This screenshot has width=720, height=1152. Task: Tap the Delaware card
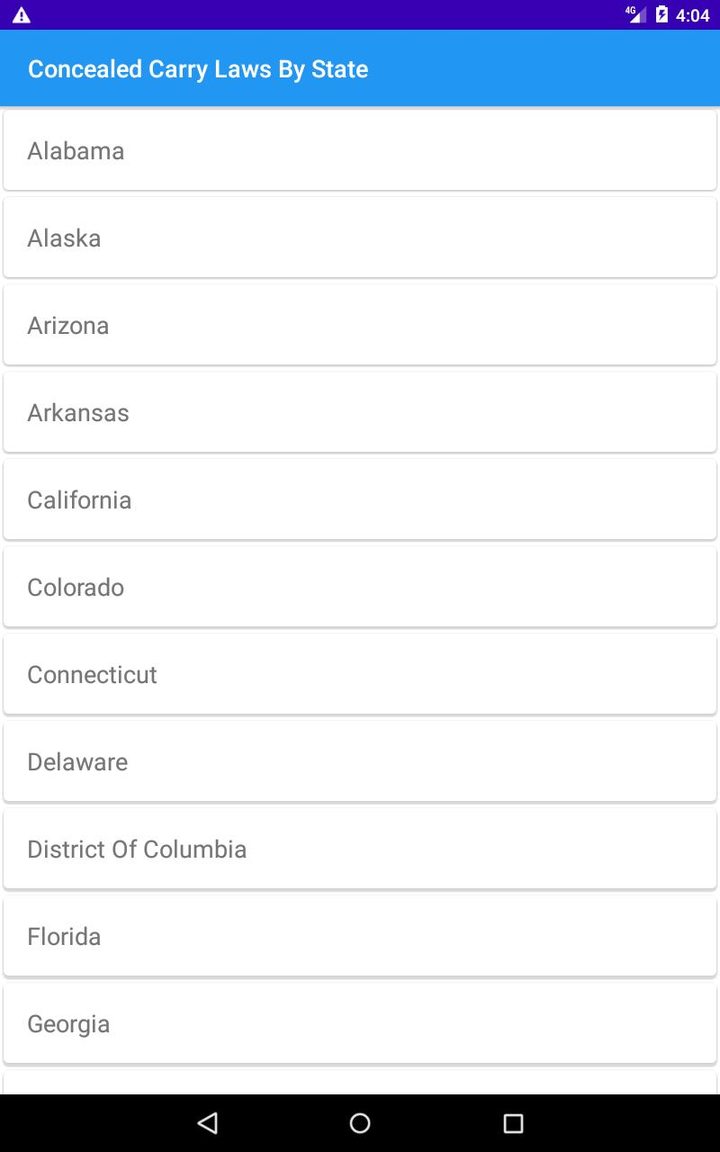point(360,762)
